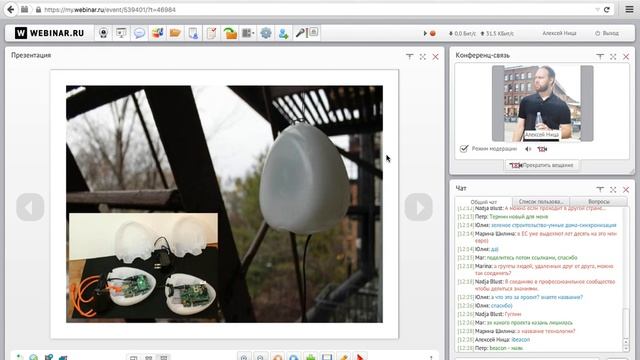
Task: Click Юлия's chat message starting "зеленое строительство"
Action: click(537, 225)
